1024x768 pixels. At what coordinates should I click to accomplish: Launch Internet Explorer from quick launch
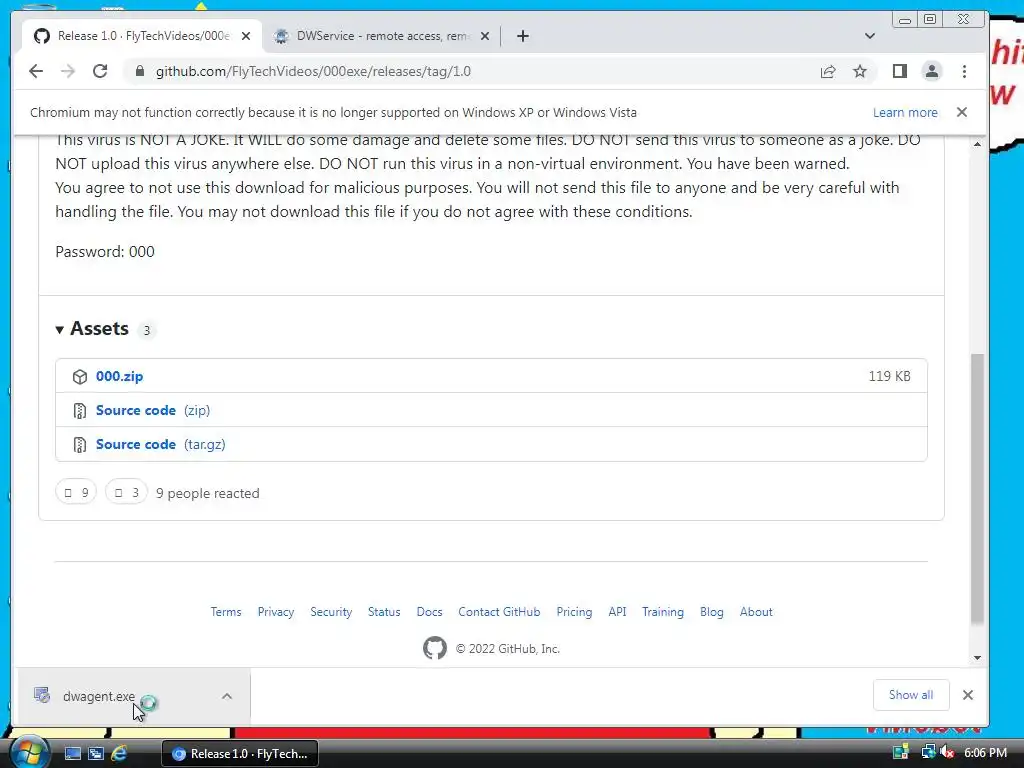click(119, 754)
